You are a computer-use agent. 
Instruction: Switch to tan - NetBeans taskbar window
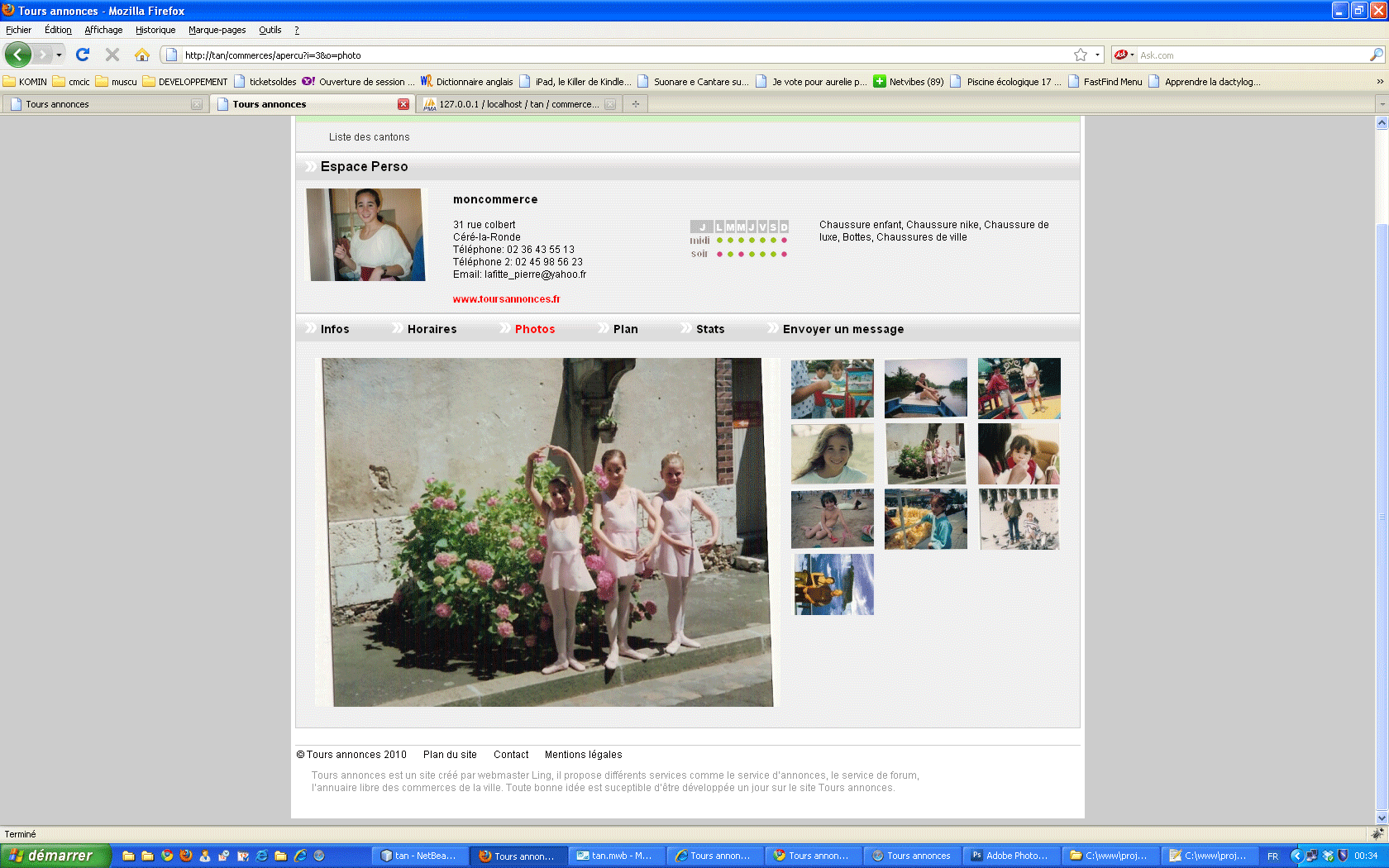tap(420, 856)
